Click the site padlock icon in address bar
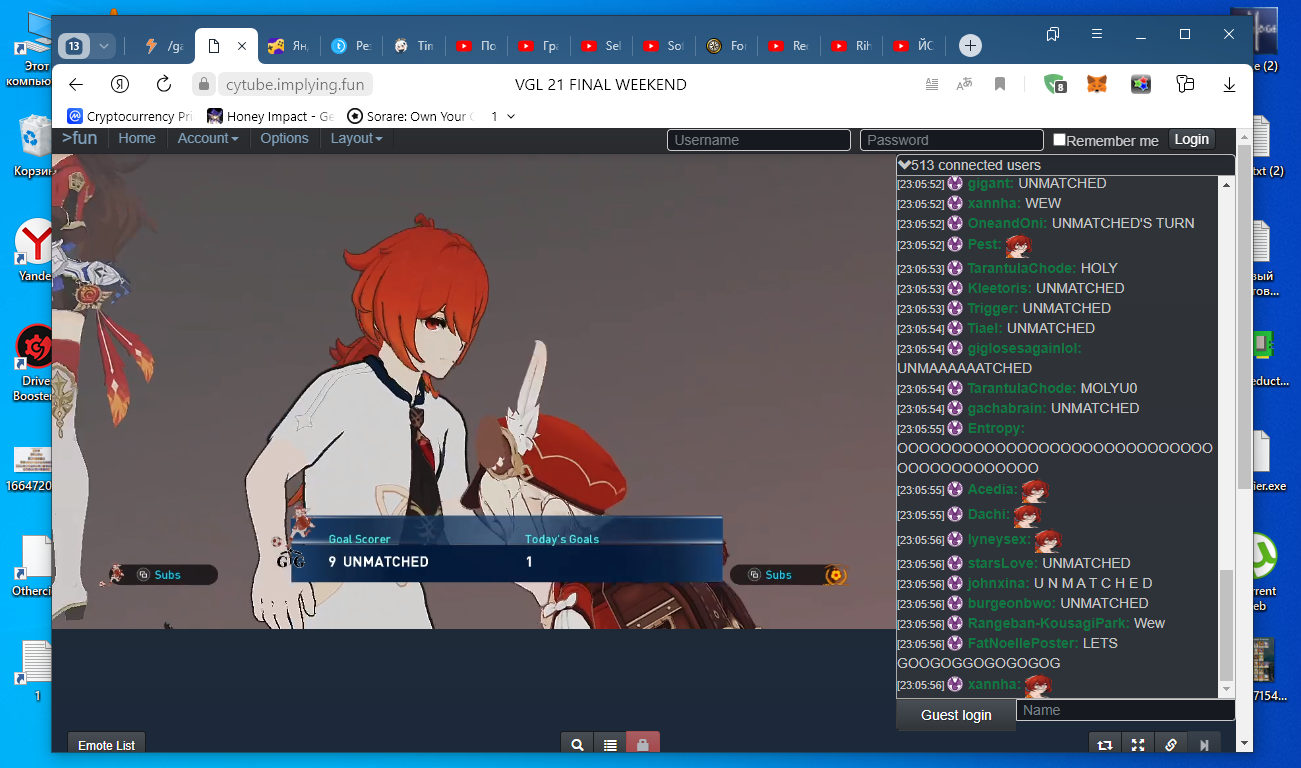 (x=204, y=84)
